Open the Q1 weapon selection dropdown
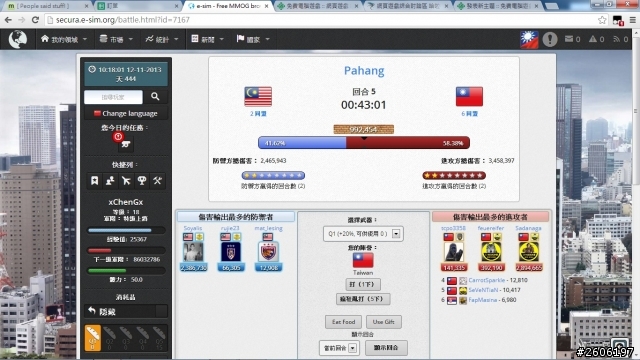Image resolution: width=640 pixels, height=360 pixels. pyautogui.click(x=363, y=234)
